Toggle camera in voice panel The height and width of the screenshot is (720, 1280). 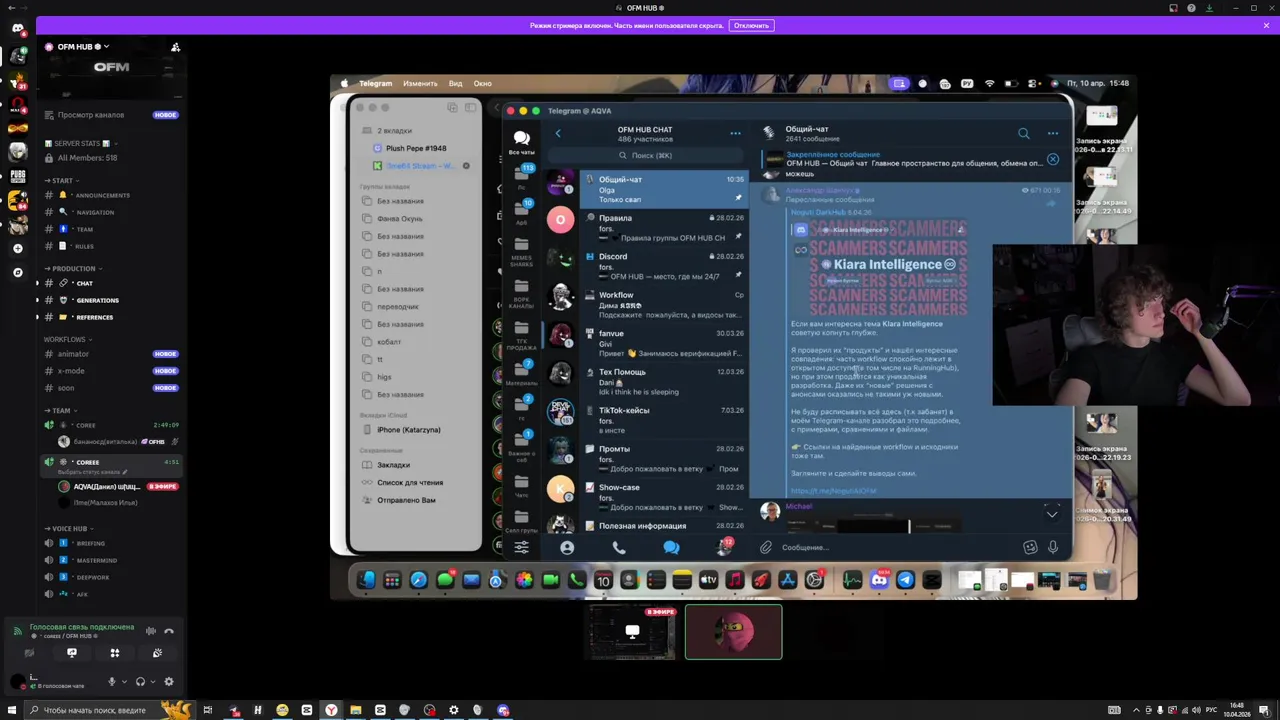pos(29,653)
